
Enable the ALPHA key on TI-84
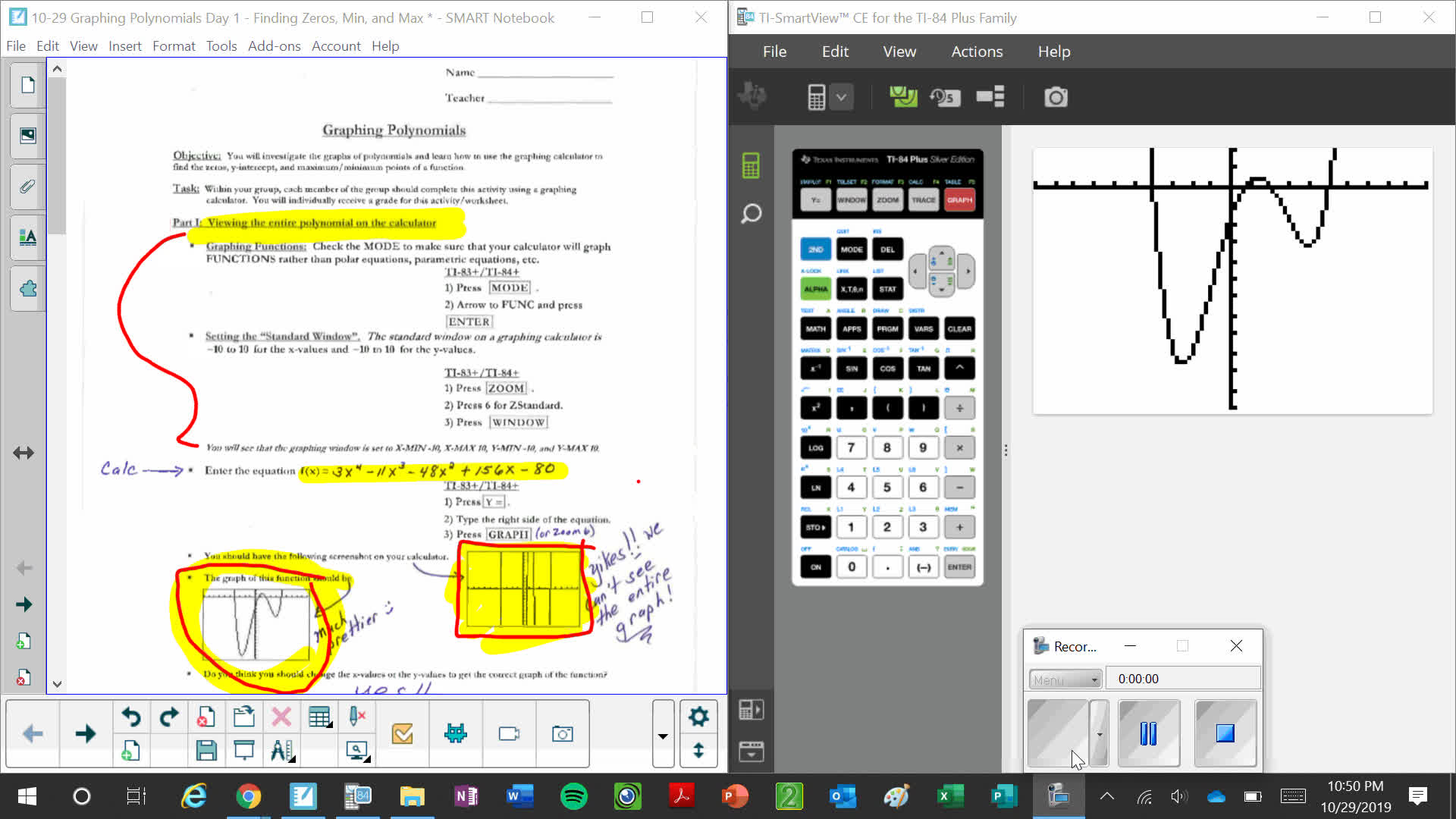pyautogui.click(x=815, y=289)
